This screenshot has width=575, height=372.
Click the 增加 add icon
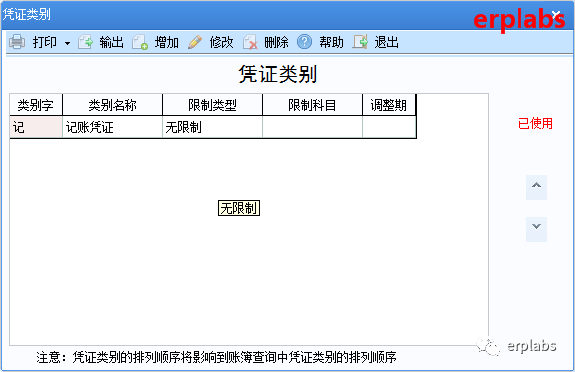click(x=140, y=42)
